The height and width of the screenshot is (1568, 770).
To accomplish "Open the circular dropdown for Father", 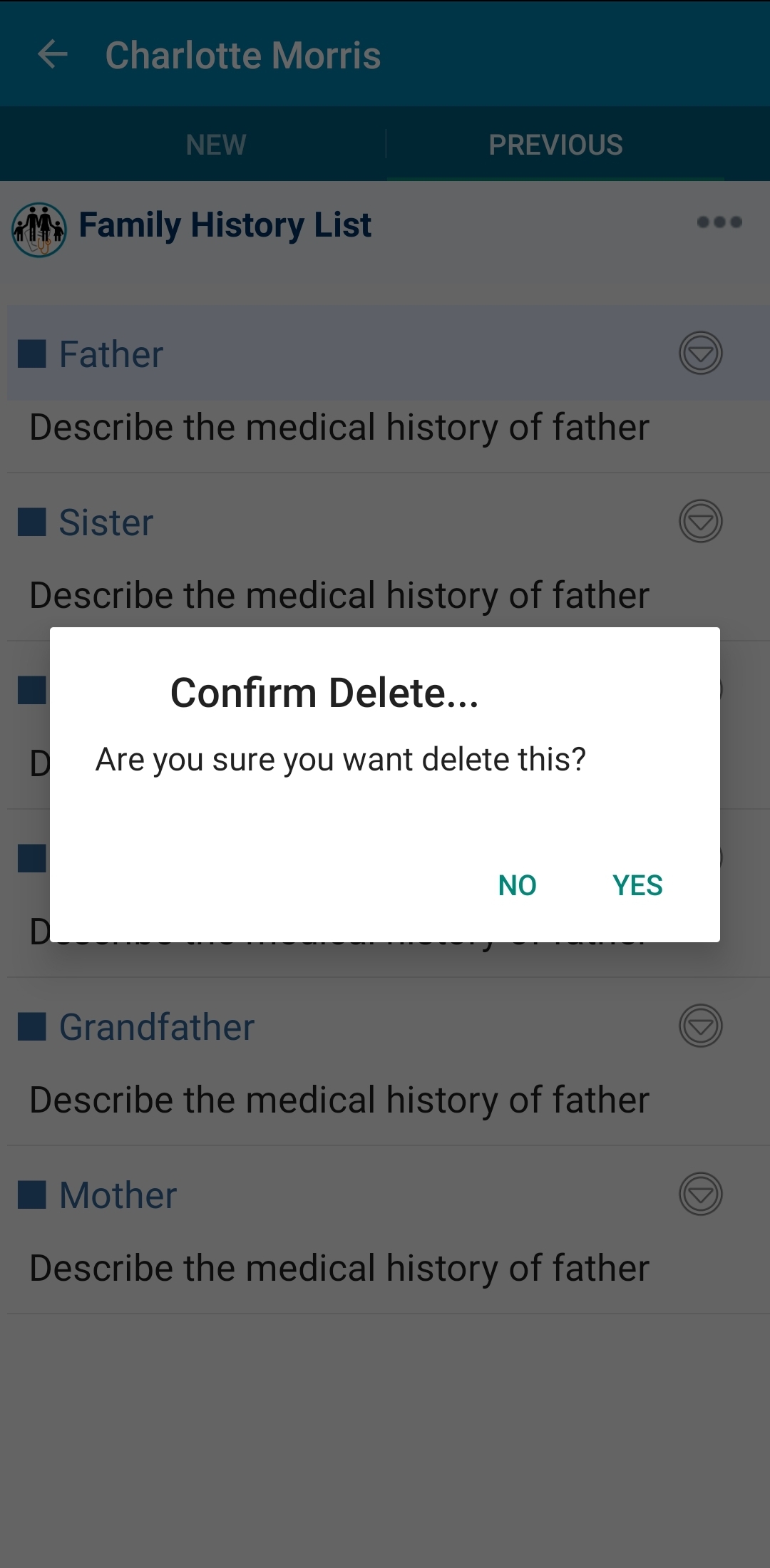I will [x=701, y=353].
